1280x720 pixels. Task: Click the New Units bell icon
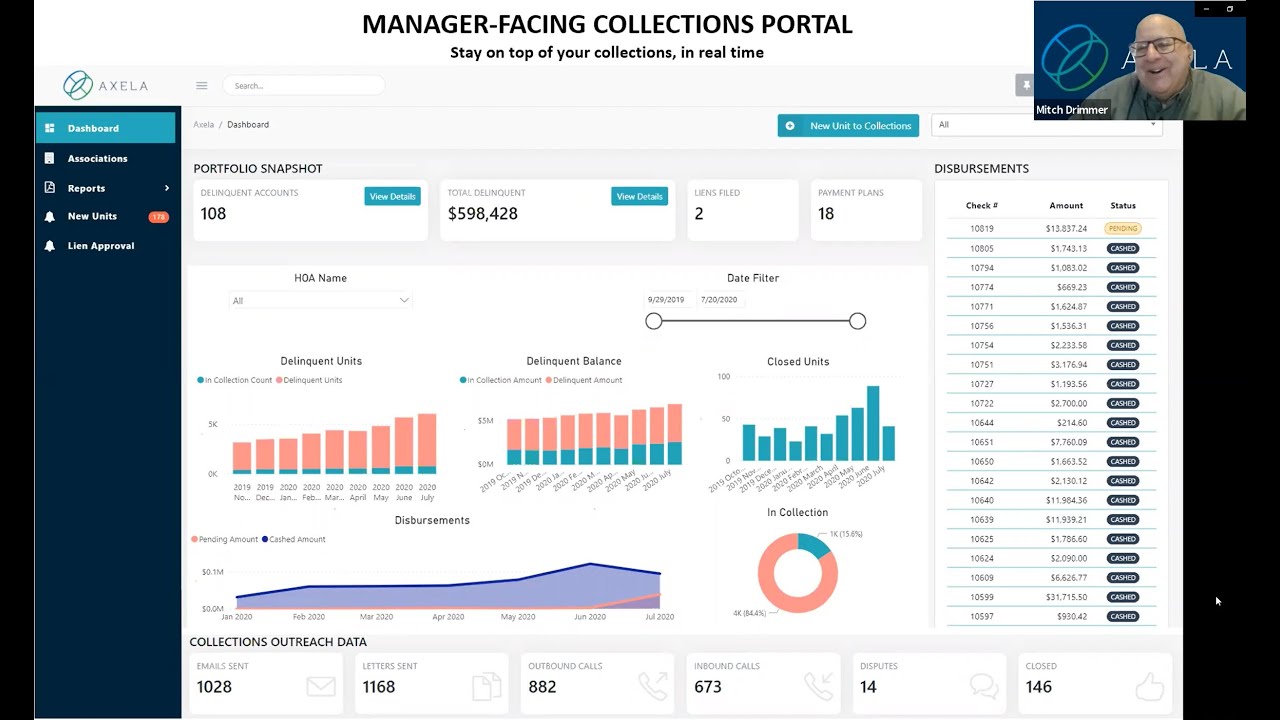[x=50, y=216]
